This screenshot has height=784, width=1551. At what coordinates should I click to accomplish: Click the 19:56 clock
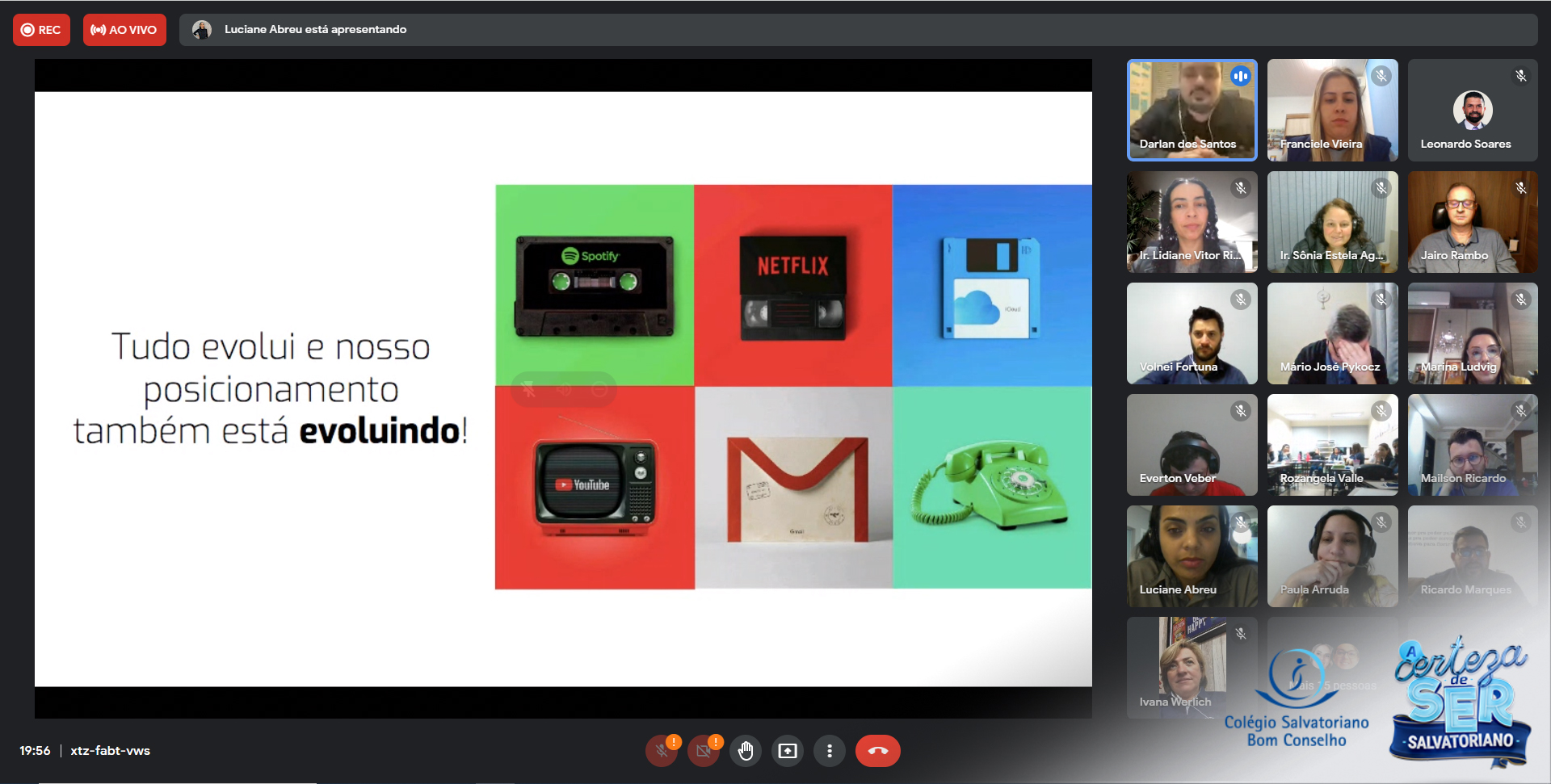(x=35, y=751)
